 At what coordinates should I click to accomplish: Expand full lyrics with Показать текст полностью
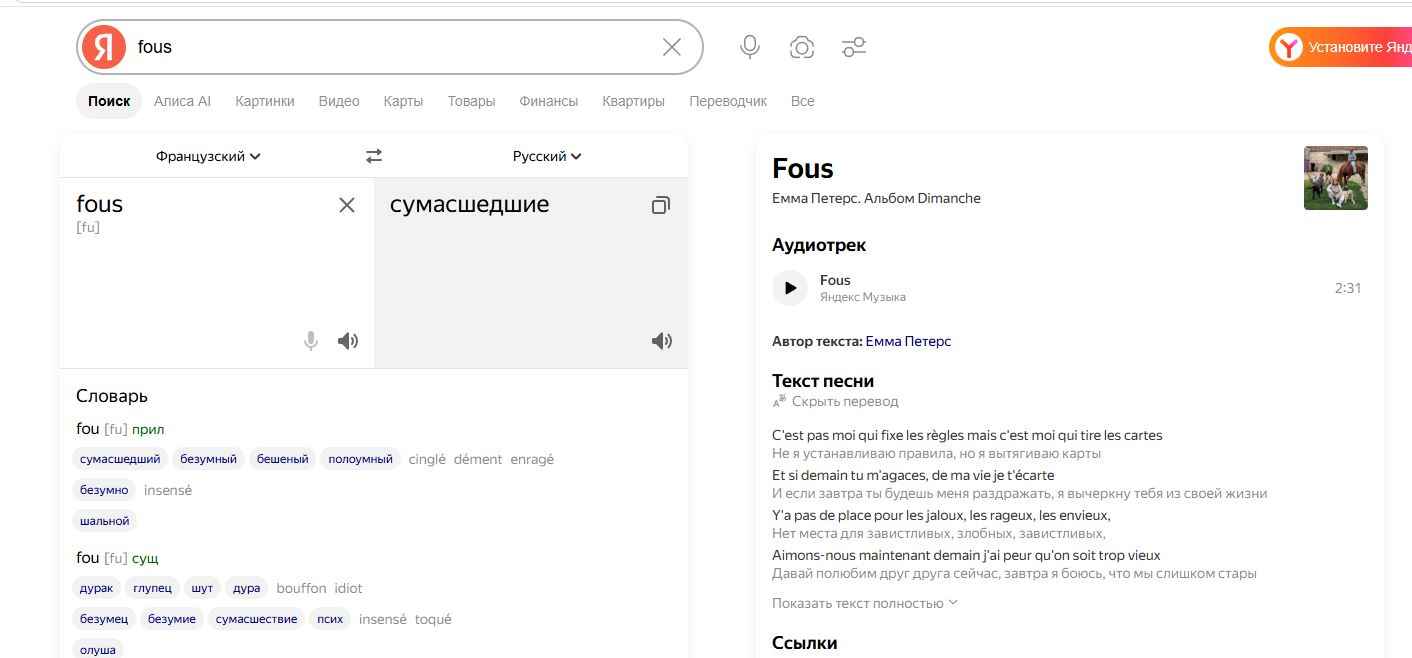(x=865, y=603)
